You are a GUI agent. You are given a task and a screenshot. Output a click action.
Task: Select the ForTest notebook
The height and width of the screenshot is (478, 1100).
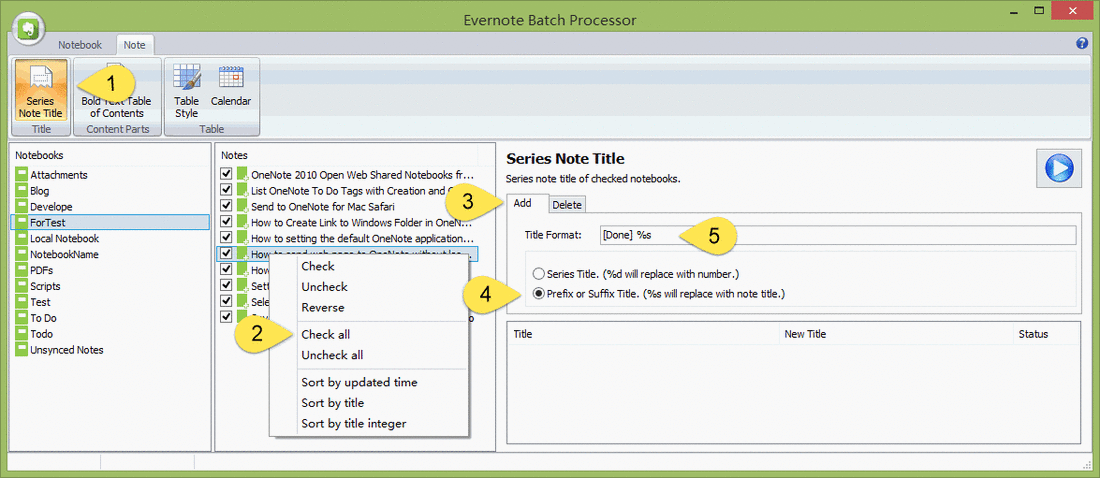112,222
